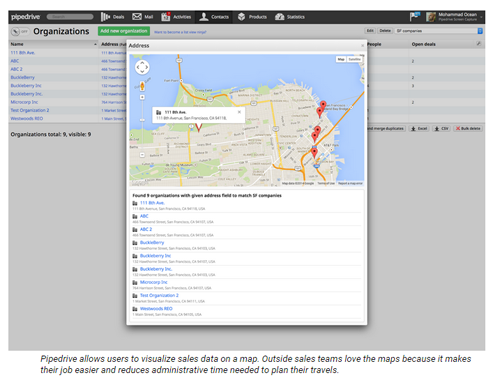Open ABC organization in table
This screenshot has height=380, width=493.
tap(15, 61)
